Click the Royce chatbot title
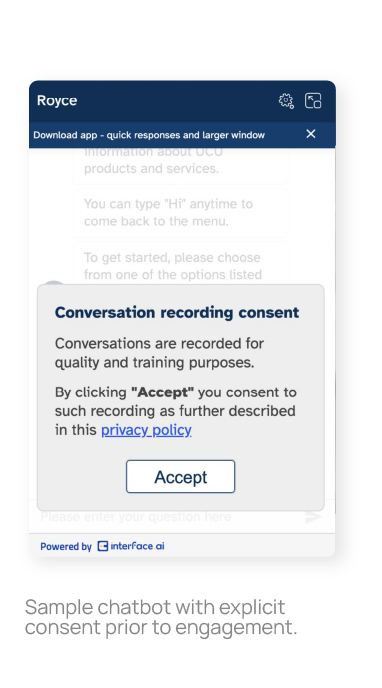 click(57, 100)
